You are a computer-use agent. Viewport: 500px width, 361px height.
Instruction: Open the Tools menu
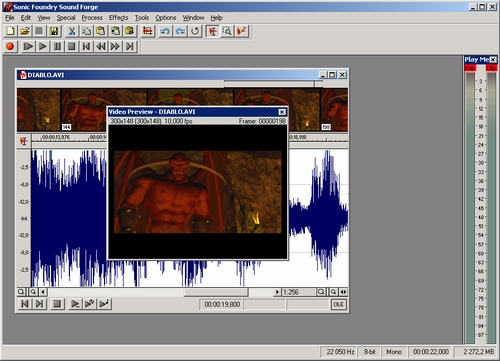tap(142, 18)
